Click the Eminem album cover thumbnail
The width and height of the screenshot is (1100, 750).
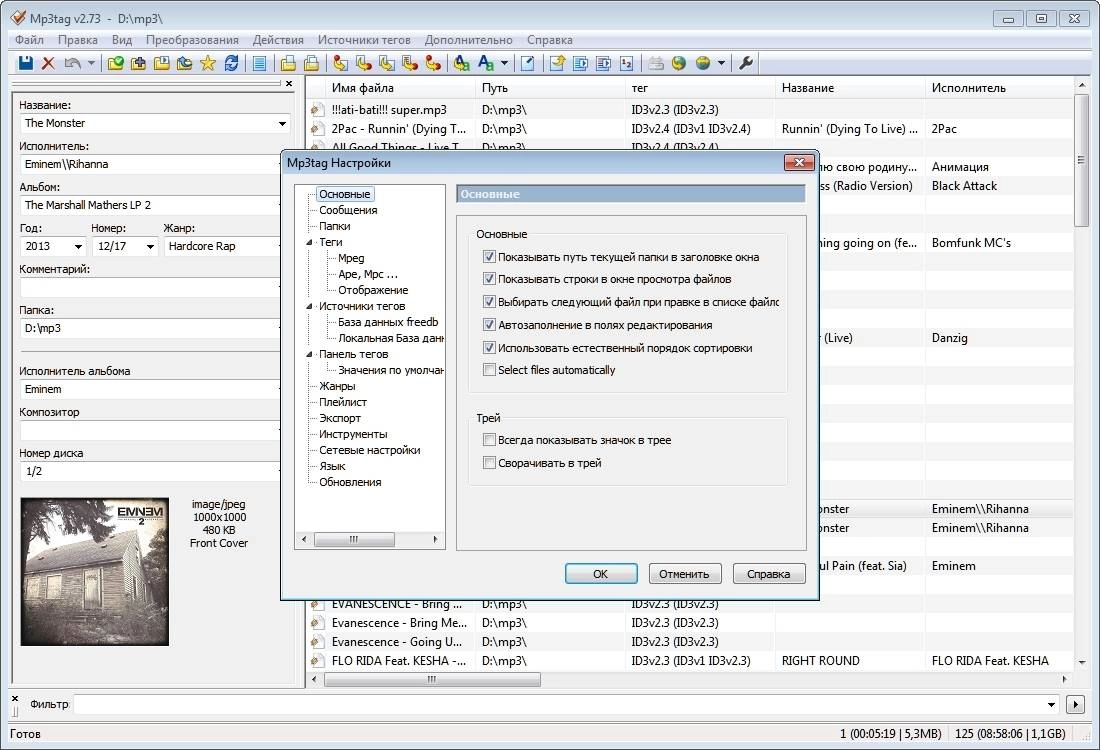pos(95,571)
